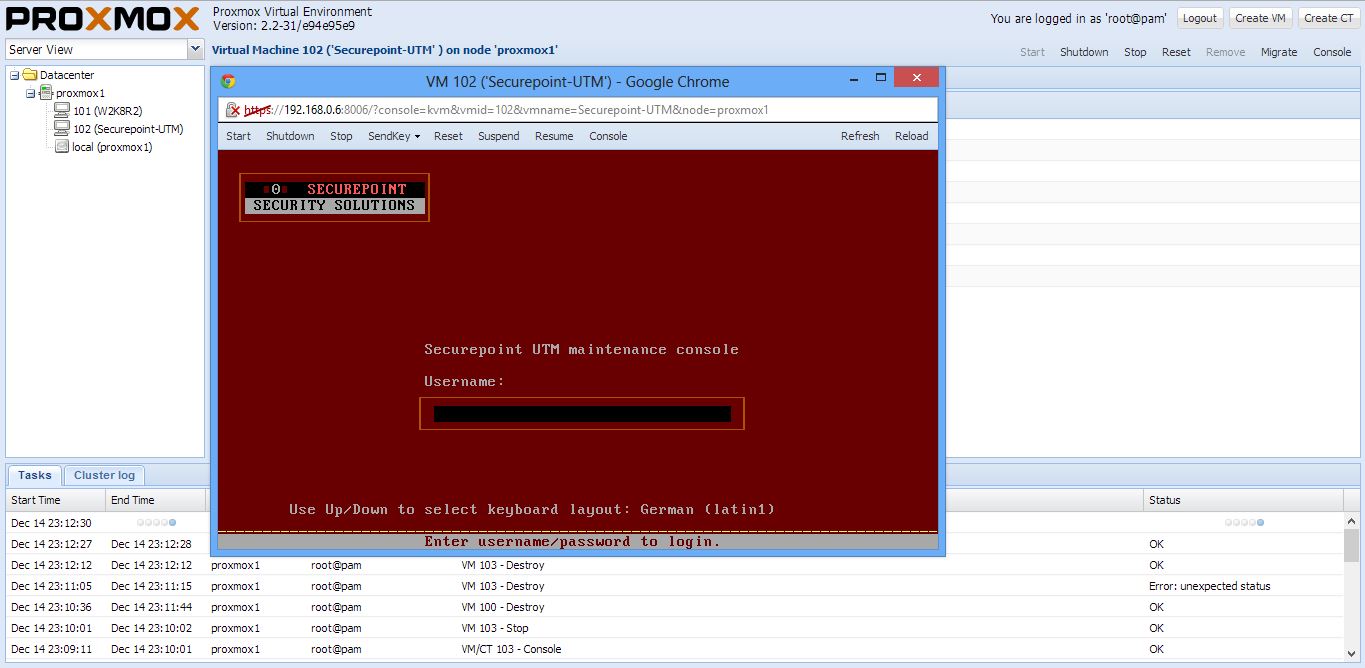Open the Server View dropdown
The width and height of the screenshot is (1365, 668).
click(195, 49)
